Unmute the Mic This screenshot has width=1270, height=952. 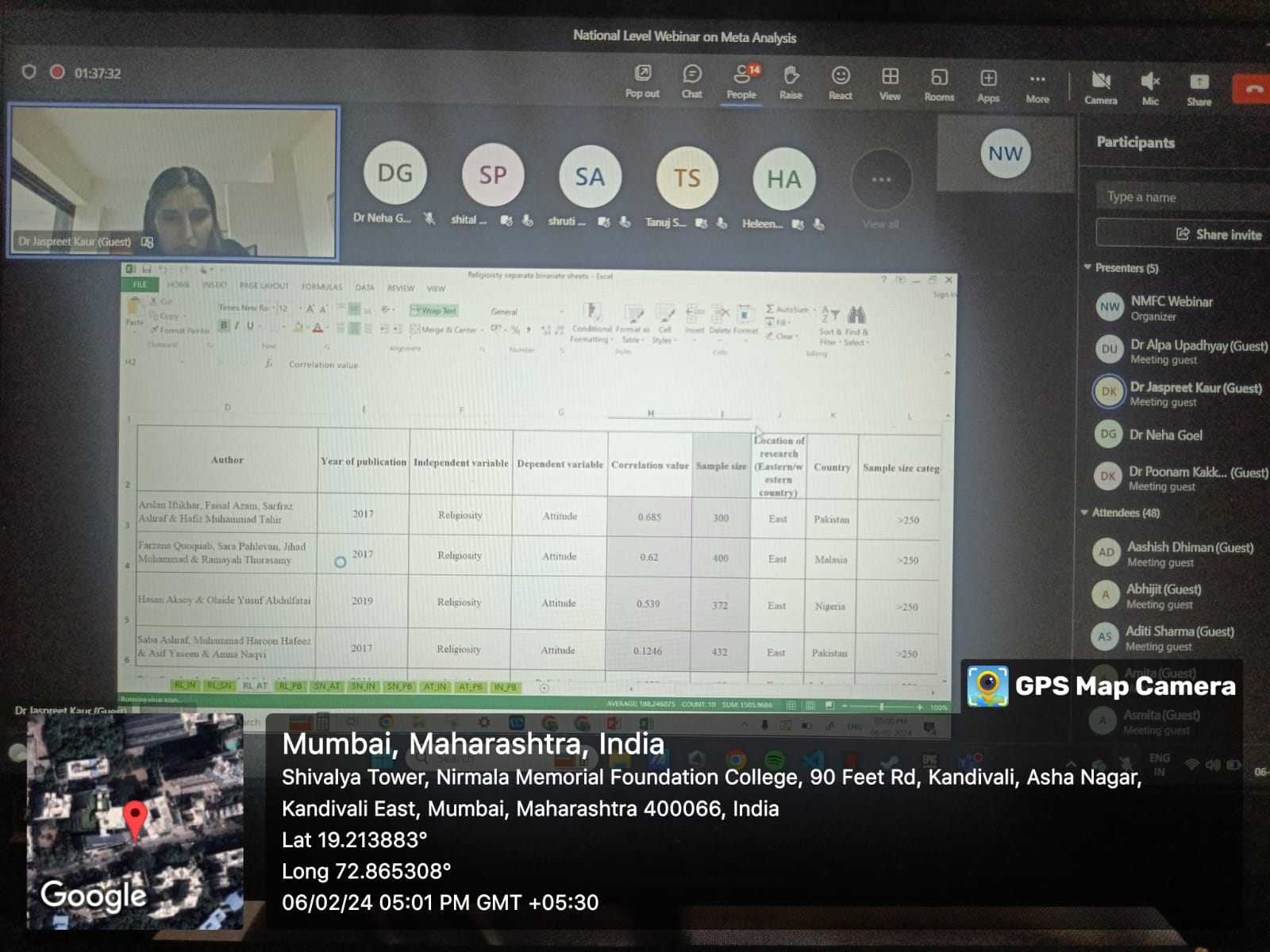pyautogui.click(x=1150, y=87)
